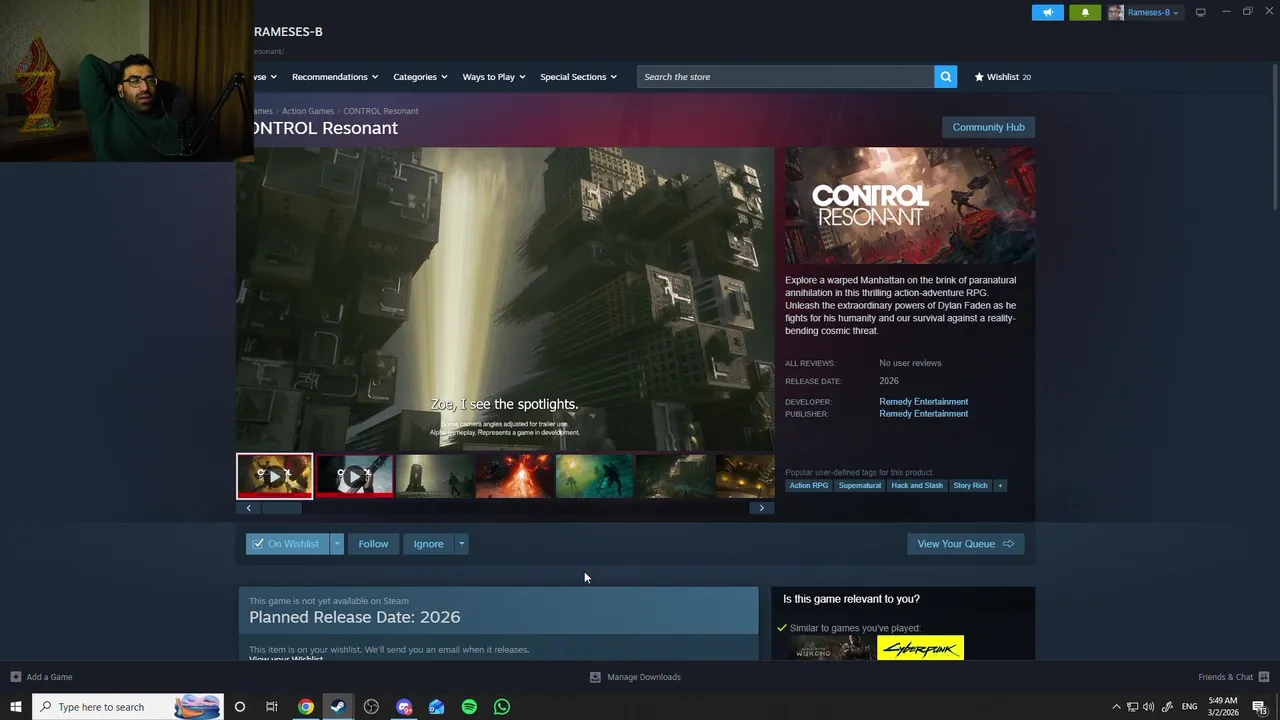Click Add a Game plus icon
Viewport: 1280px width, 720px height.
pyautogui.click(x=15, y=677)
